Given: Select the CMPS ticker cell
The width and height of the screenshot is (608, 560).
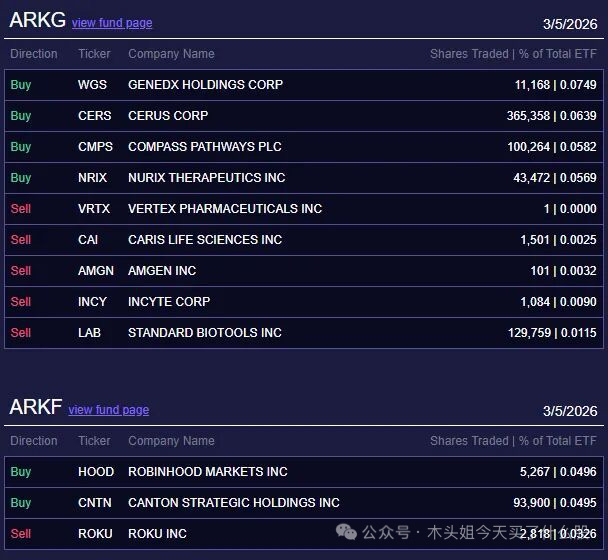Looking at the screenshot, I should pos(95,147).
